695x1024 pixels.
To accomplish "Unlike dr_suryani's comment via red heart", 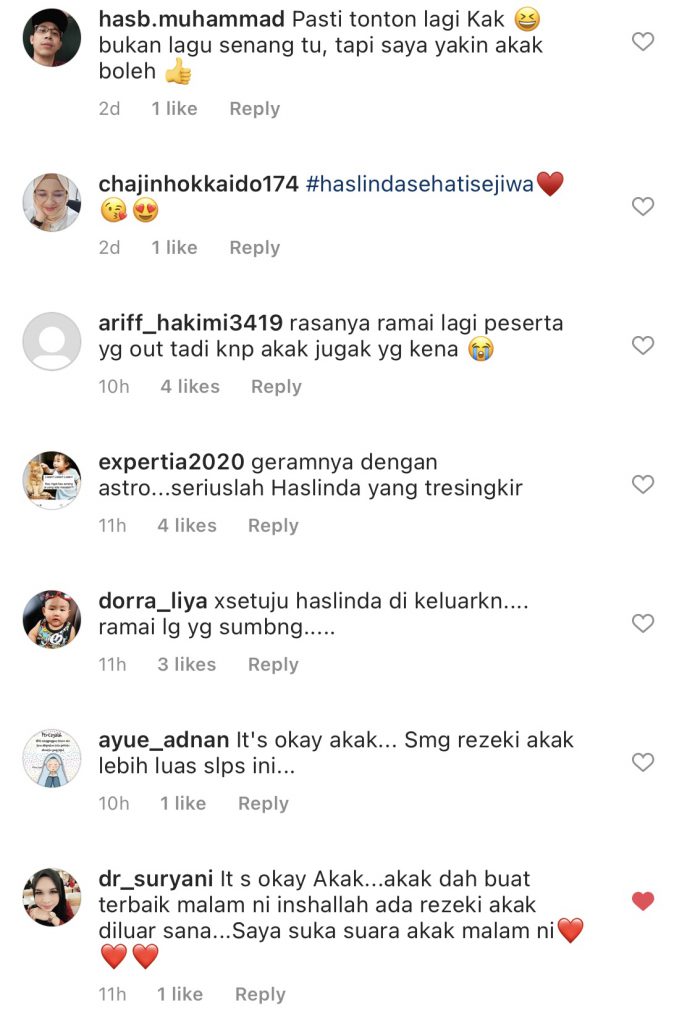I will click(643, 901).
